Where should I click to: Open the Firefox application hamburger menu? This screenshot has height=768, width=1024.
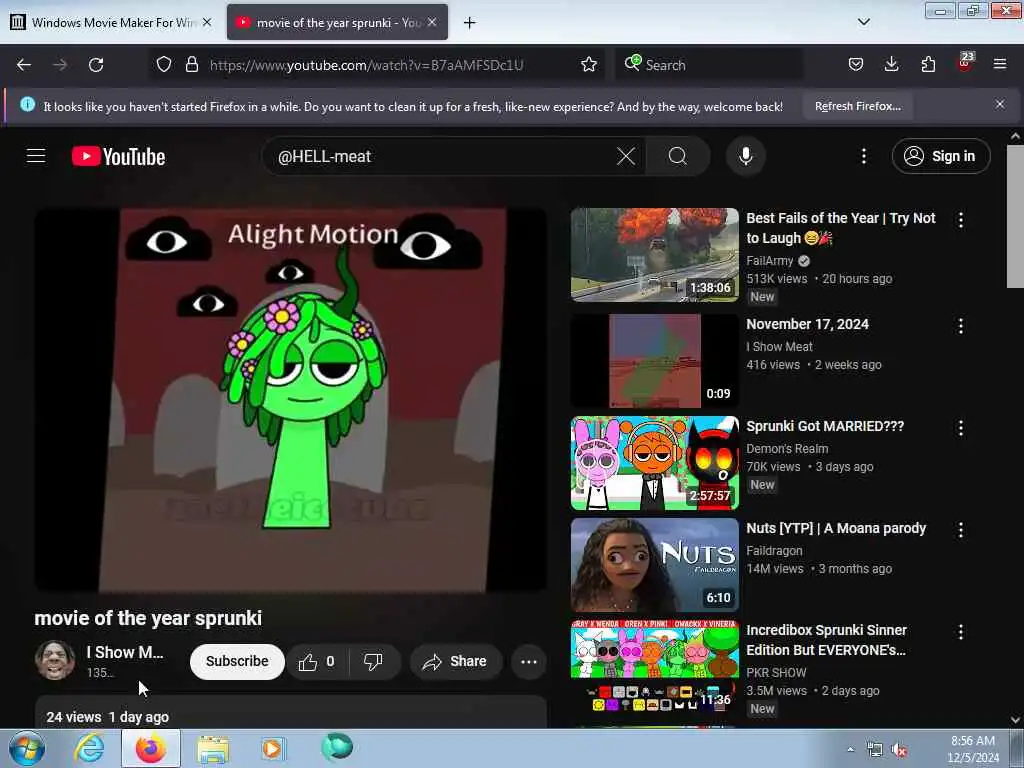1000,65
